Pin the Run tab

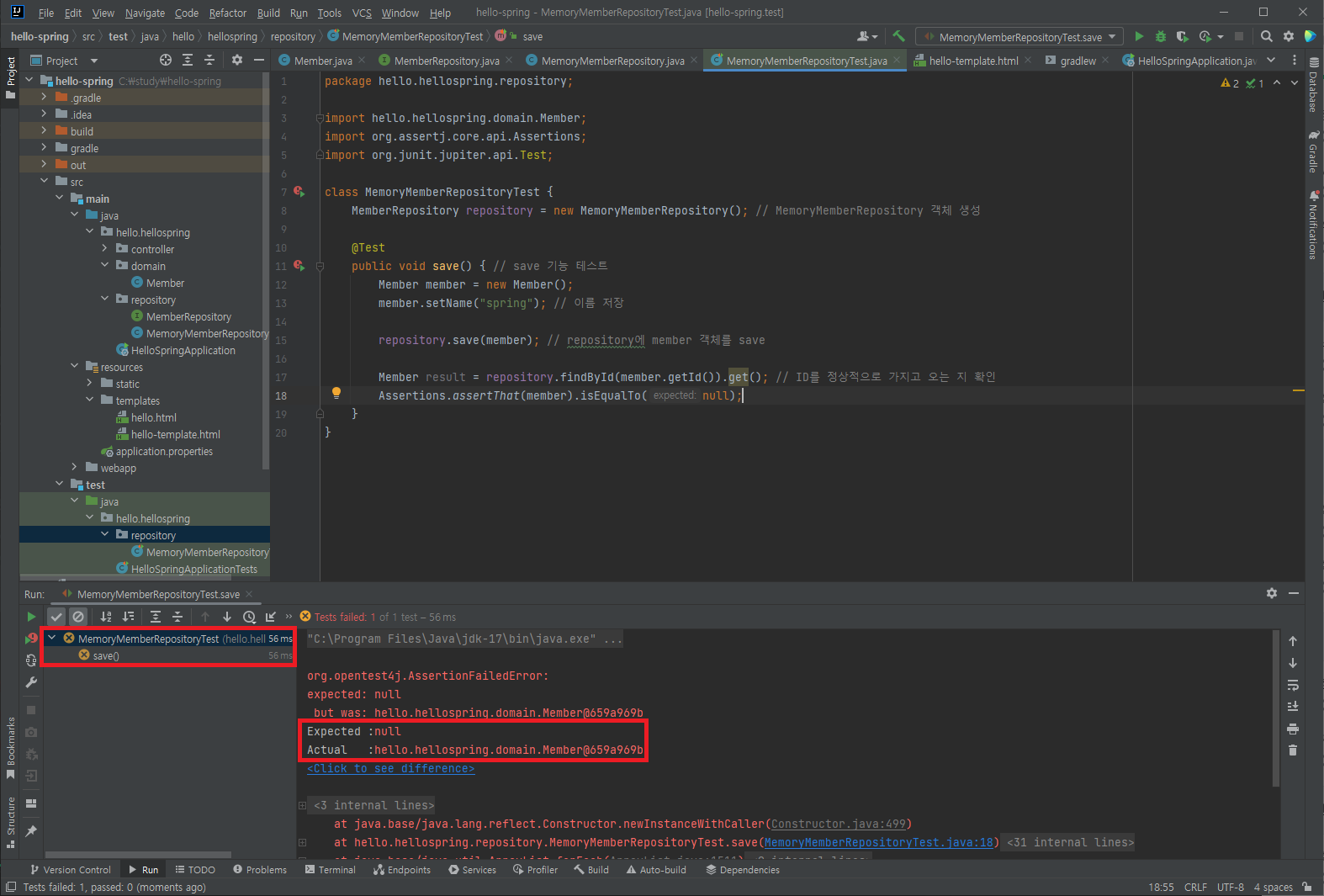31,831
